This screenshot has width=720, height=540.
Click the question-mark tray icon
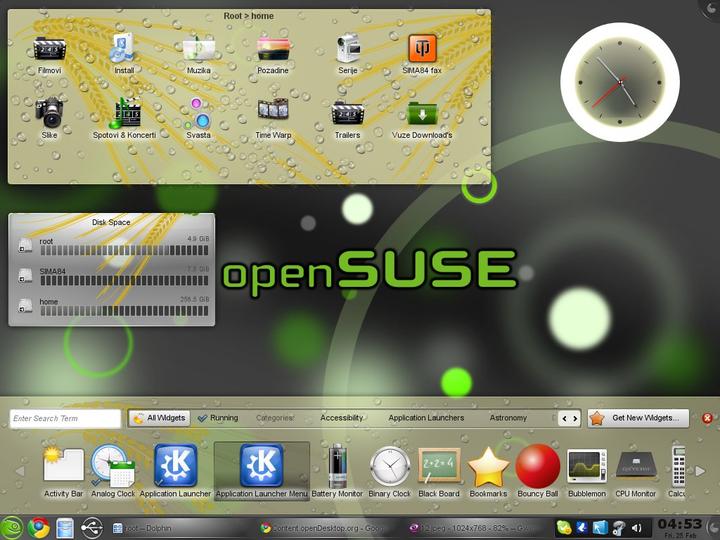[x=619, y=528]
